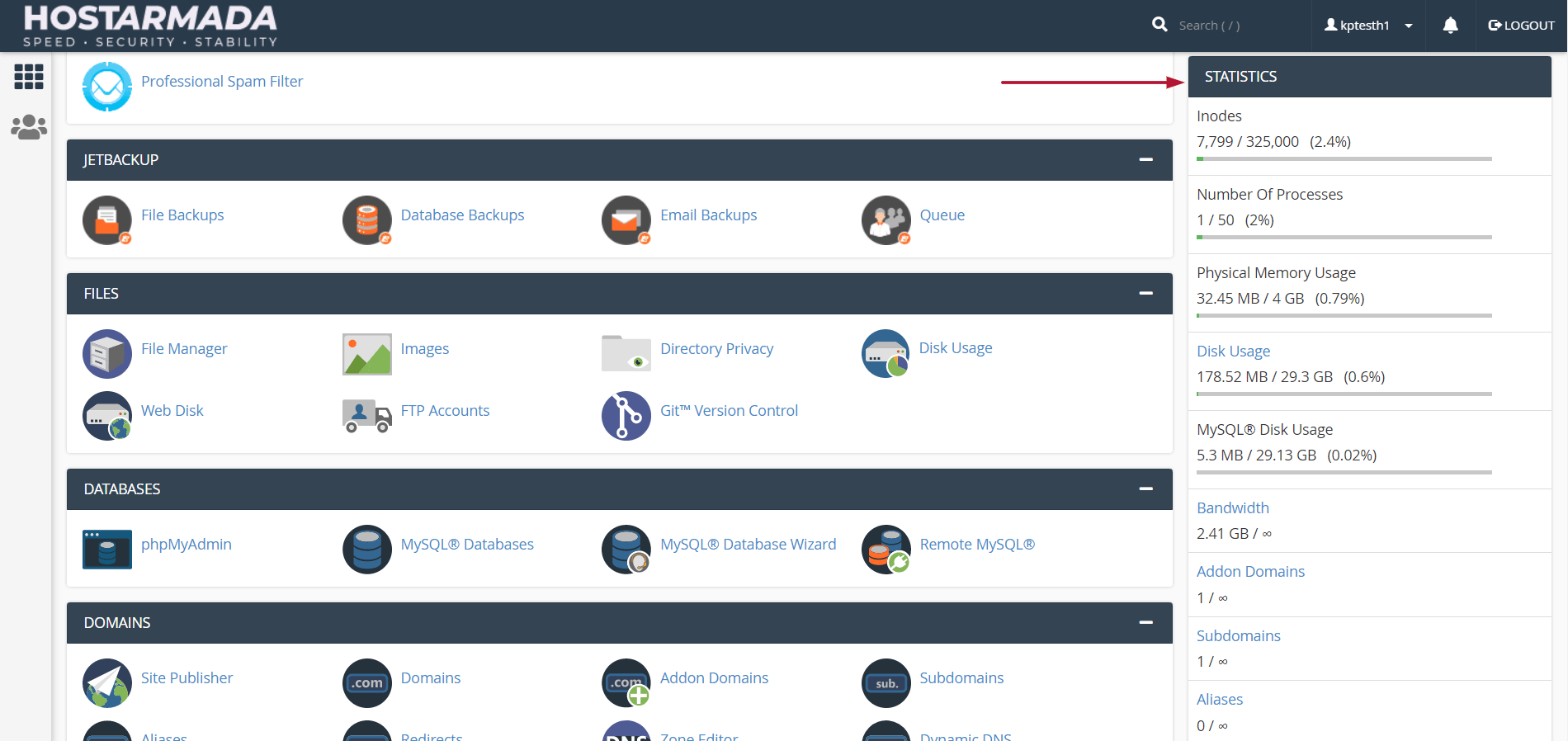Collapse the JETBACKUP section
This screenshot has width=1568, height=741.
pyautogui.click(x=1145, y=159)
